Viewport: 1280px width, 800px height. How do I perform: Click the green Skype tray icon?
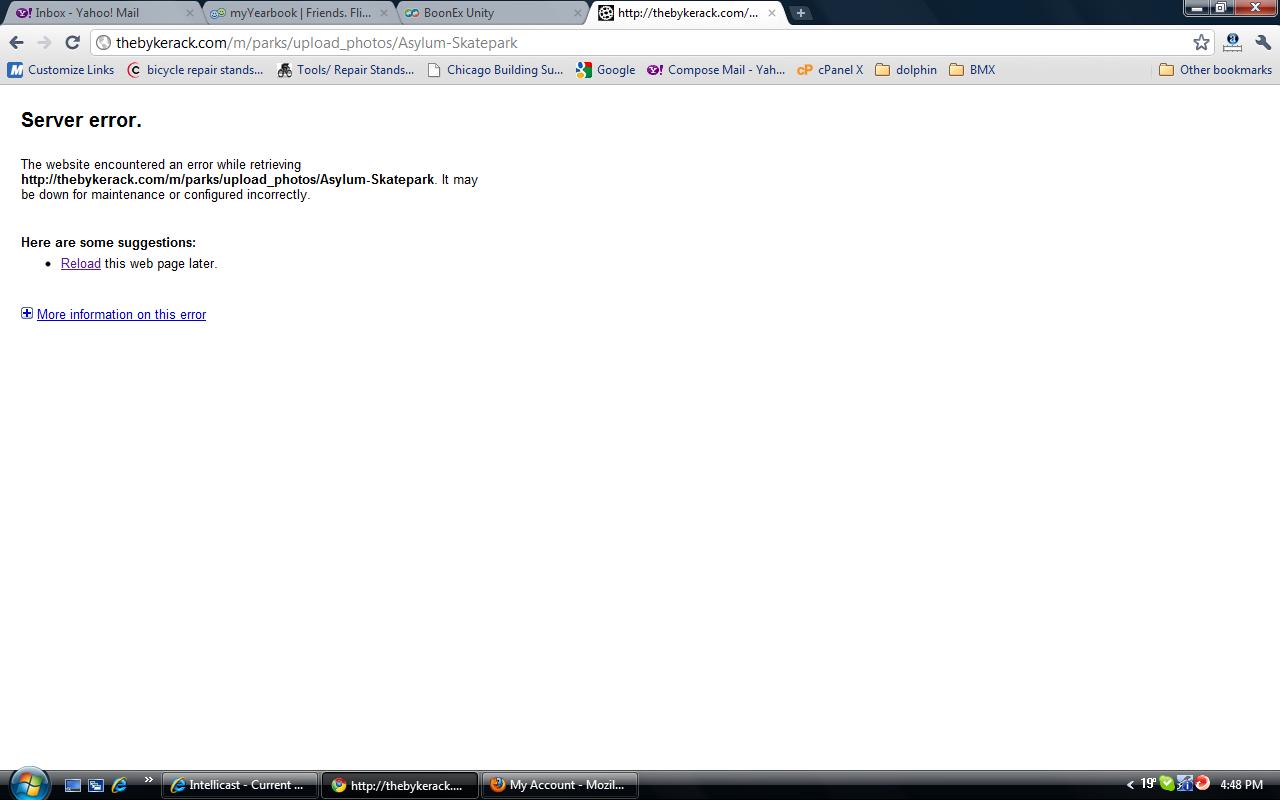click(1166, 784)
